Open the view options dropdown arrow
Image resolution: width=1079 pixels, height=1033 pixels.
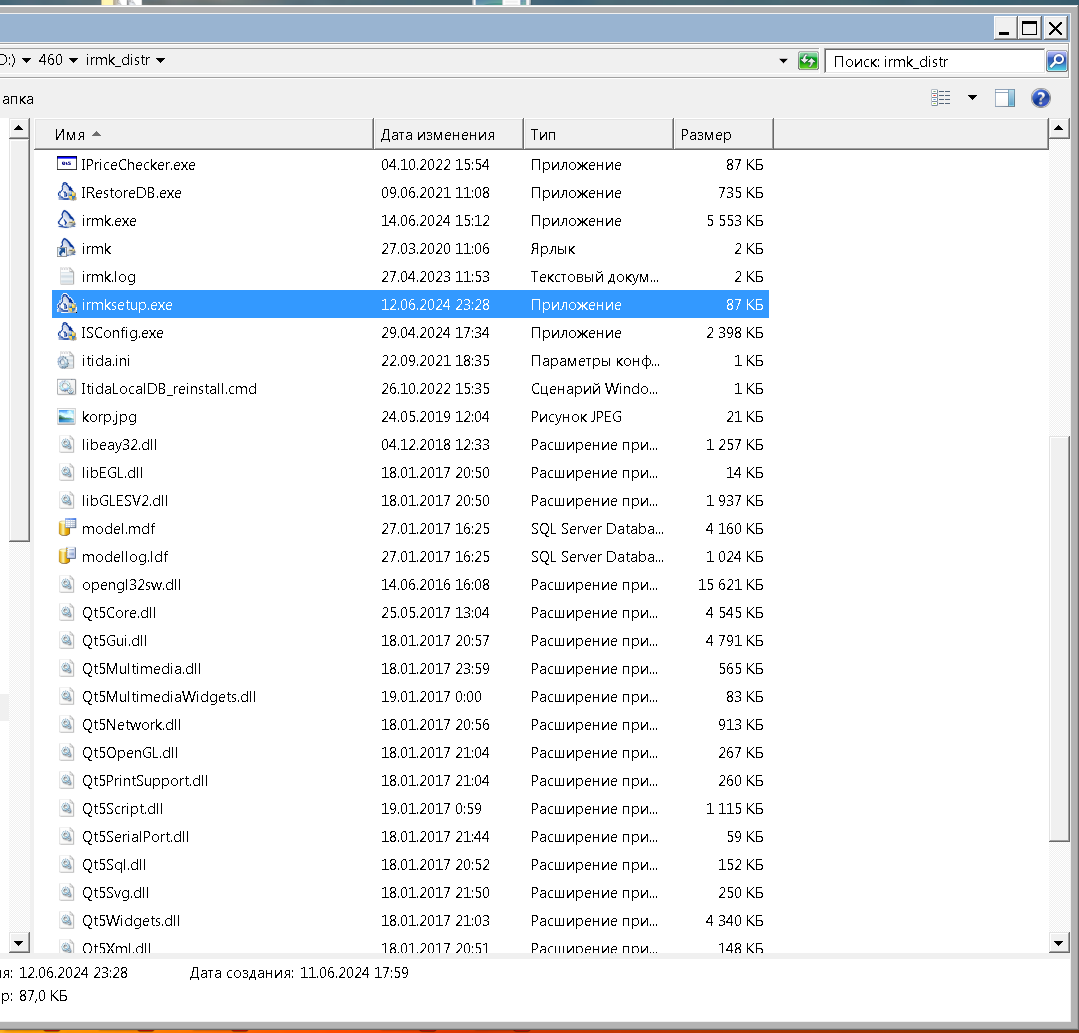972,98
